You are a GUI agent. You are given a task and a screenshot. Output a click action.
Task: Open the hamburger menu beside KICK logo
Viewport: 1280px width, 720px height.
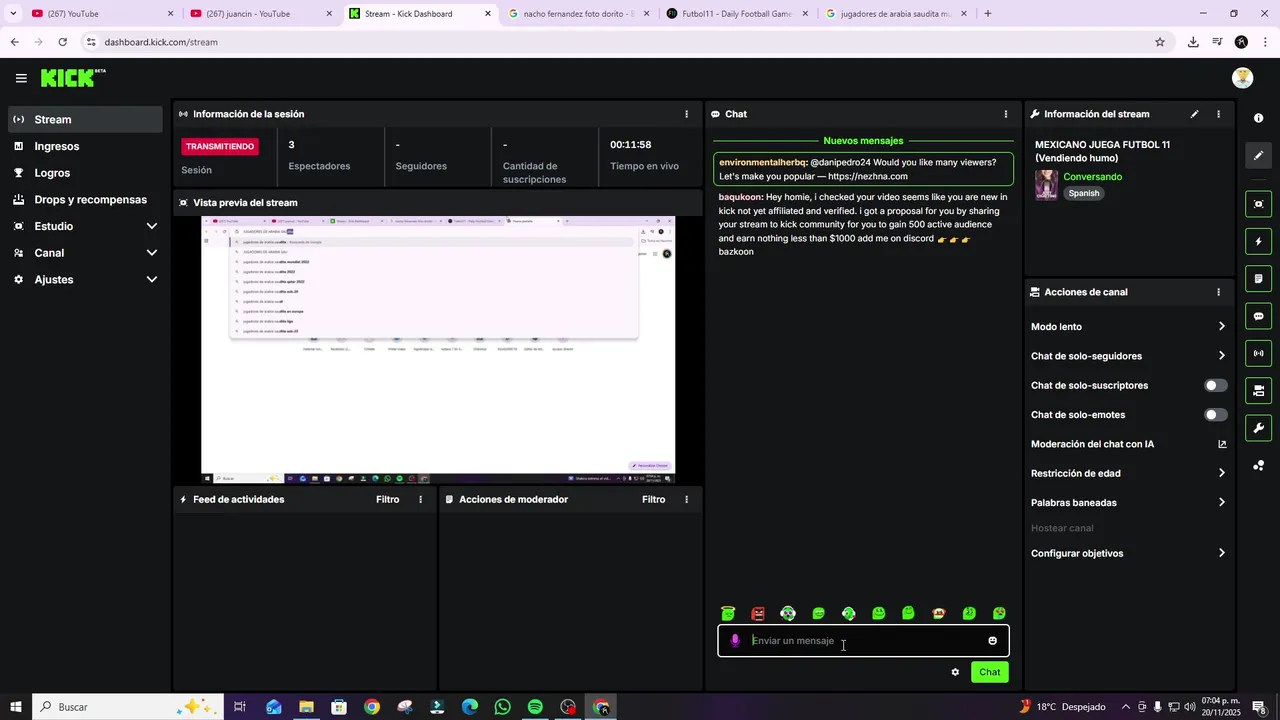(x=21, y=78)
